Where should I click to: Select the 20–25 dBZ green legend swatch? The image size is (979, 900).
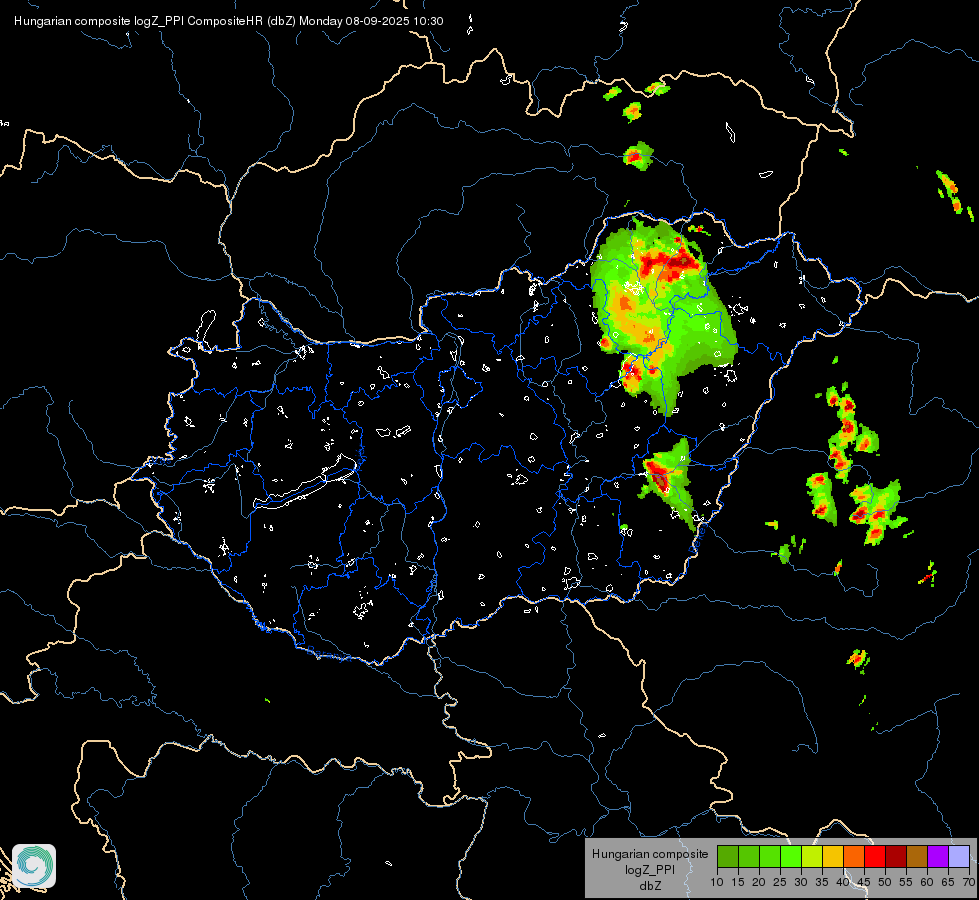click(770, 856)
